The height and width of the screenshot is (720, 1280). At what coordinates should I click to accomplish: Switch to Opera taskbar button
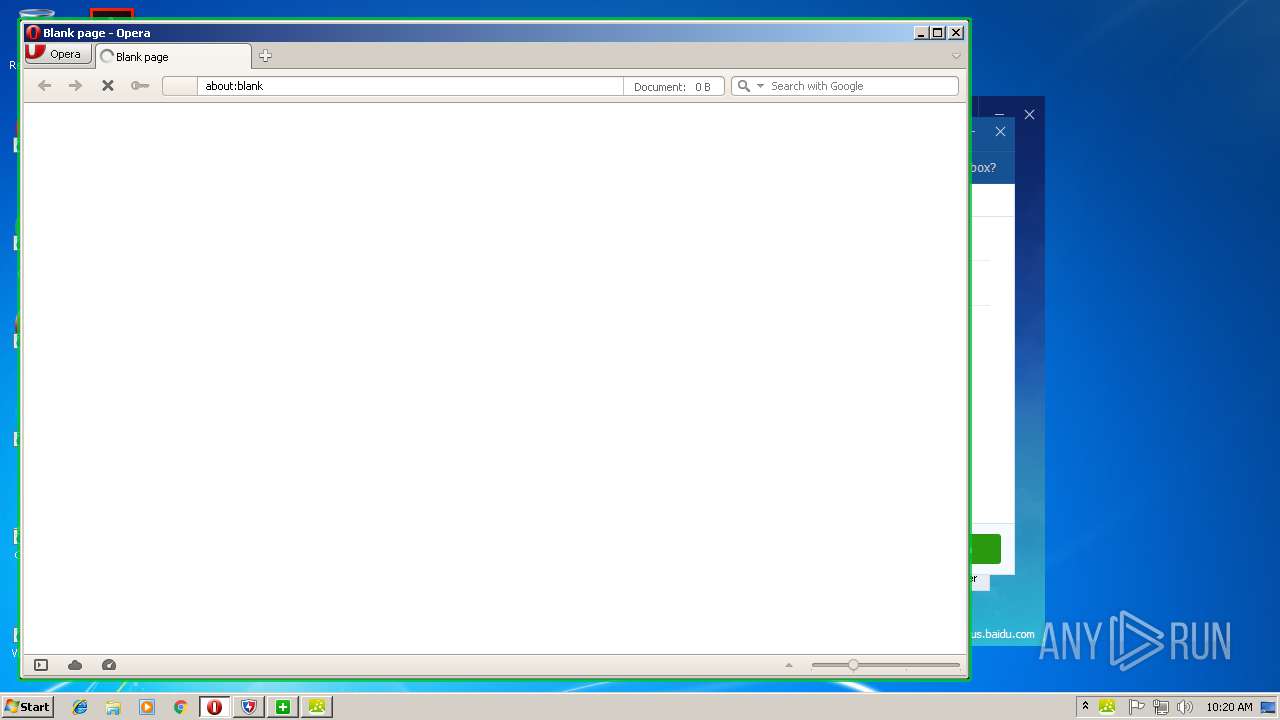click(x=214, y=707)
